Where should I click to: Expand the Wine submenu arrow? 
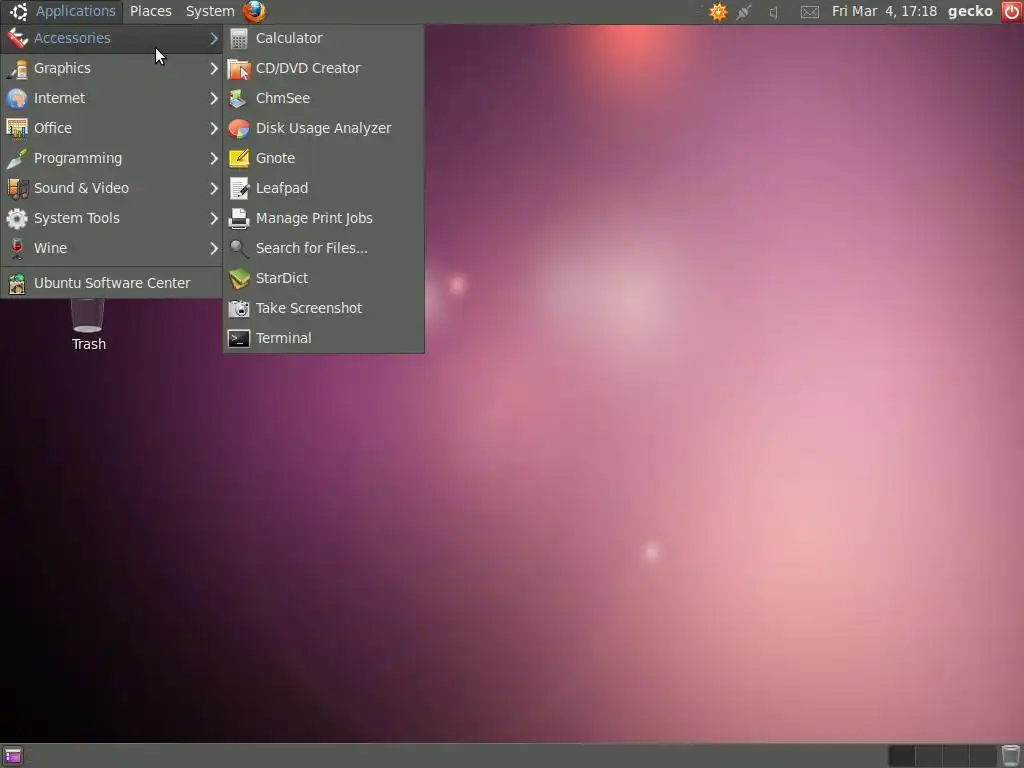pos(214,249)
